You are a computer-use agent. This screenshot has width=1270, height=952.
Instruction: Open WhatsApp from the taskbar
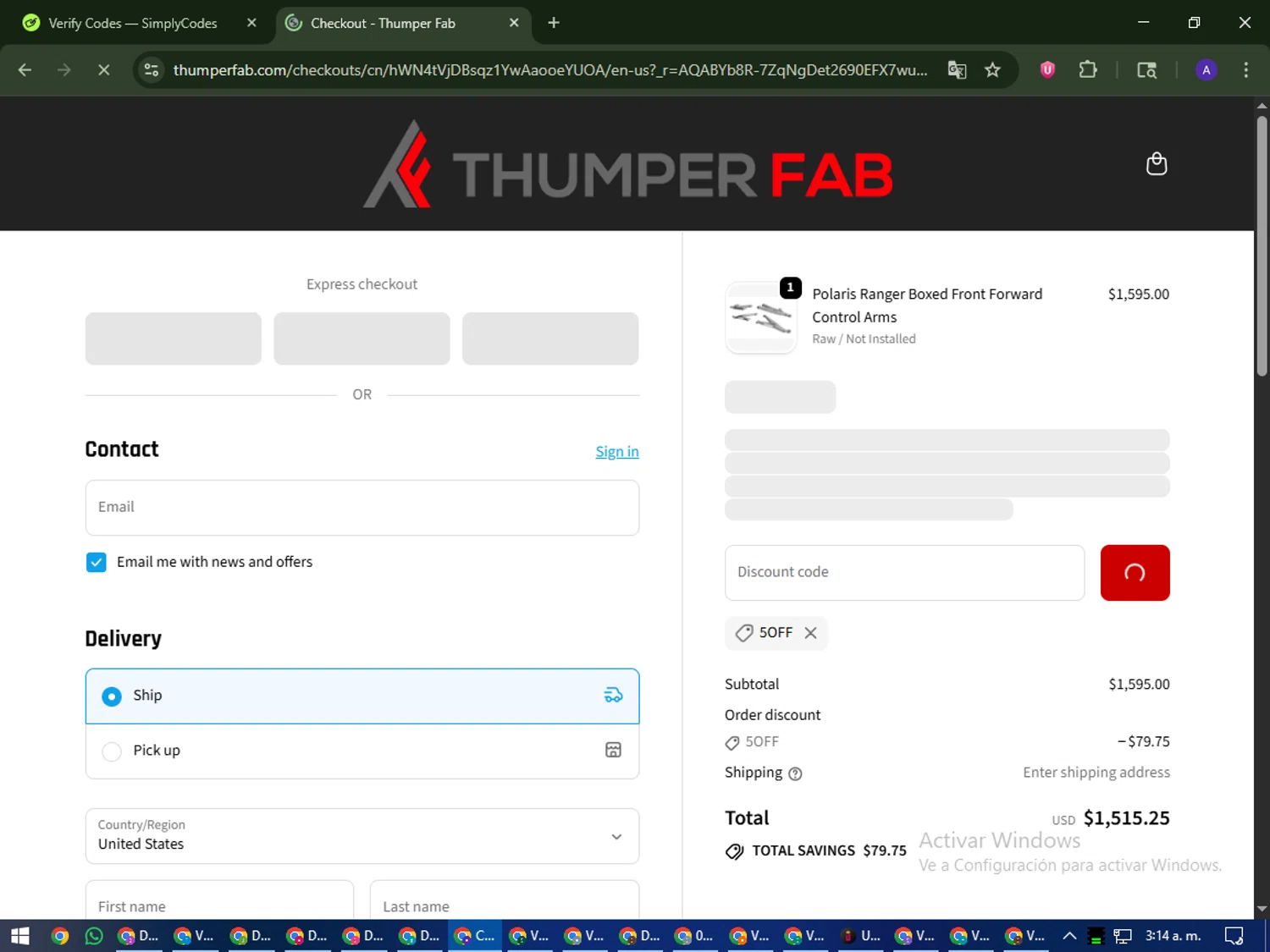[x=94, y=936]
